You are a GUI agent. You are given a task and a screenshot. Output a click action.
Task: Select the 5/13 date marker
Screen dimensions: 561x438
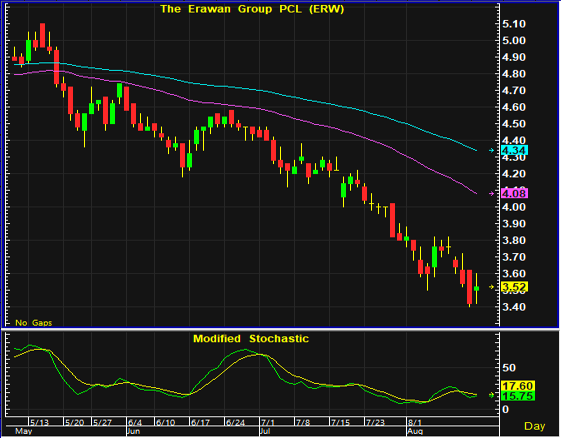click(39, 422)
